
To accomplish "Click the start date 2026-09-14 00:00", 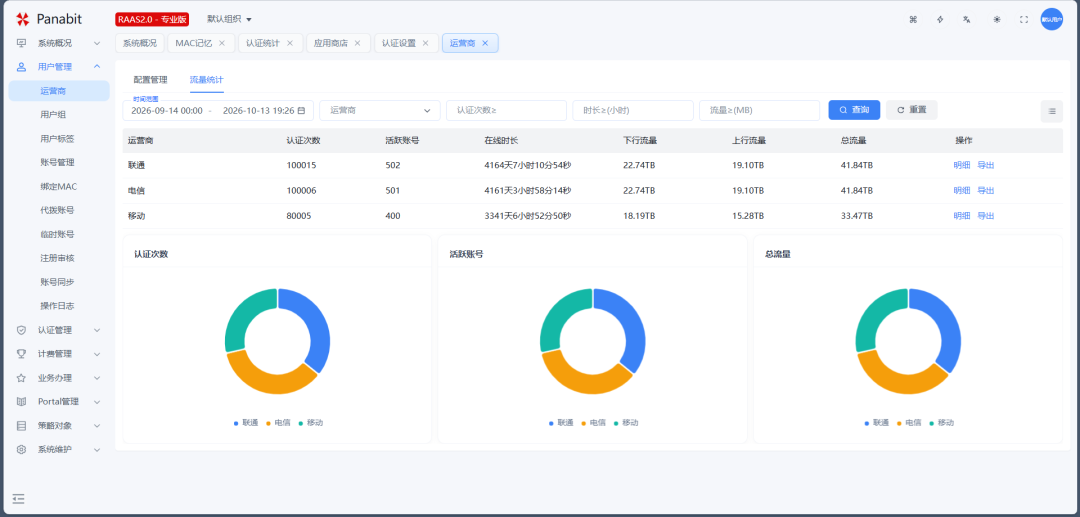I will click(x=167, y=110).
